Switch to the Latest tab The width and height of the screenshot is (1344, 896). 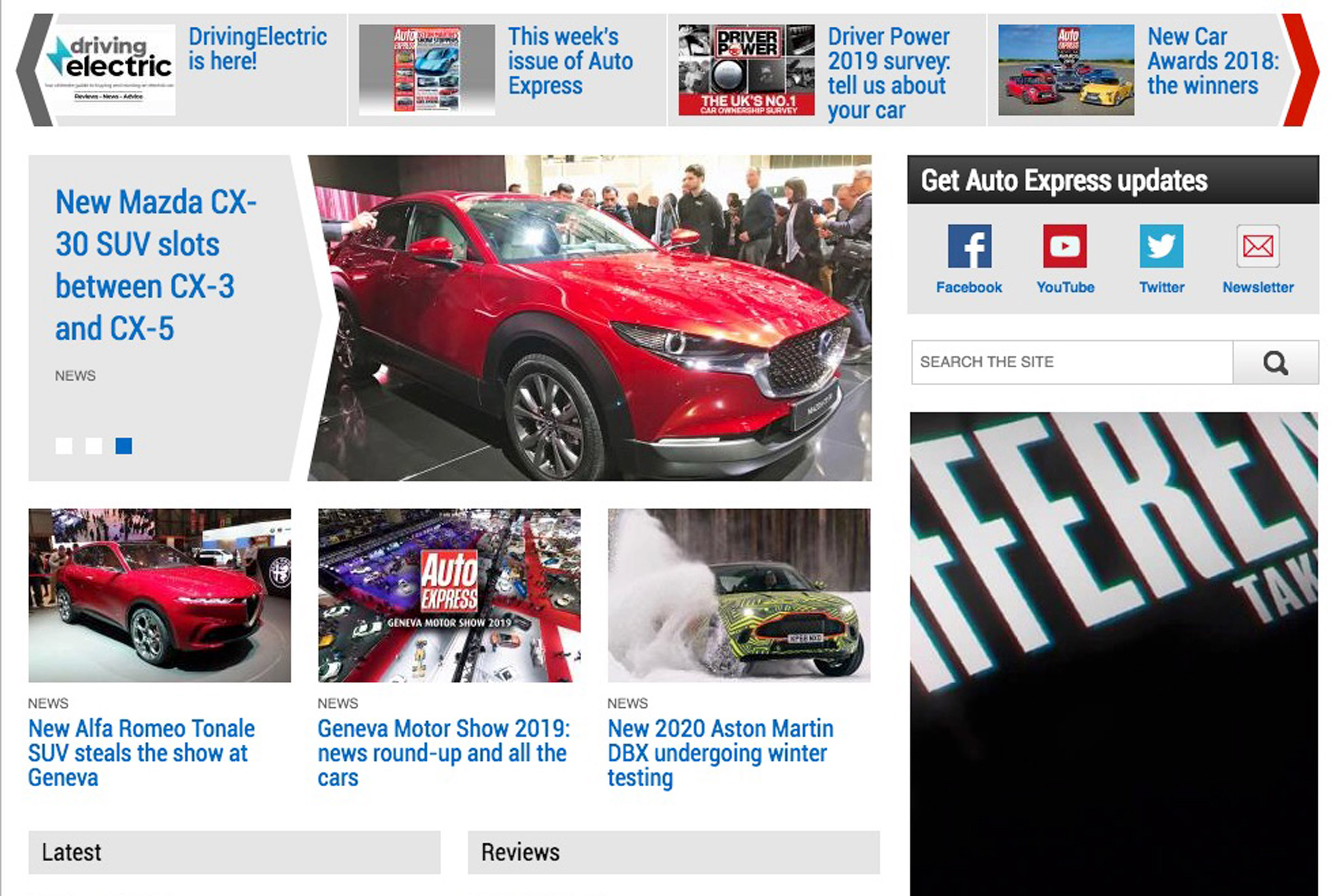[73, 851]
